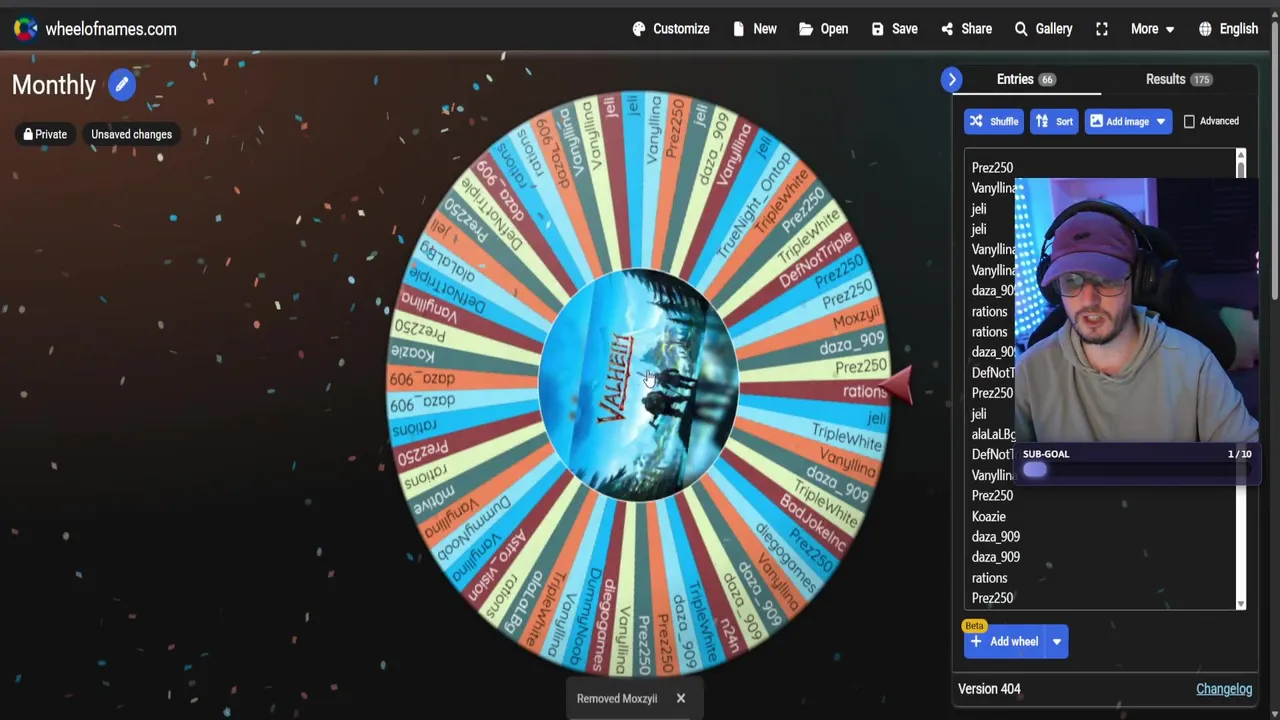Click the sub-goal progress bar

coord(1136,470)
